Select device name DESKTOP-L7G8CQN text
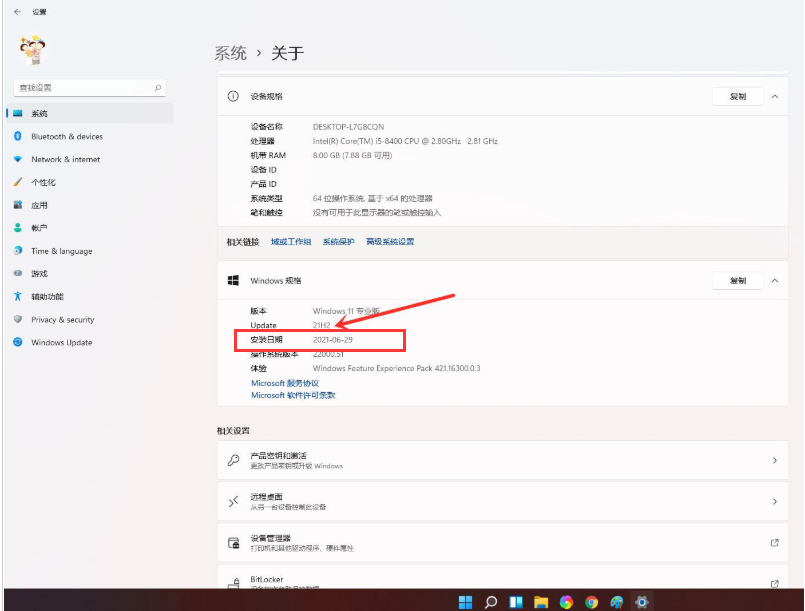 [x=348, y=127]
